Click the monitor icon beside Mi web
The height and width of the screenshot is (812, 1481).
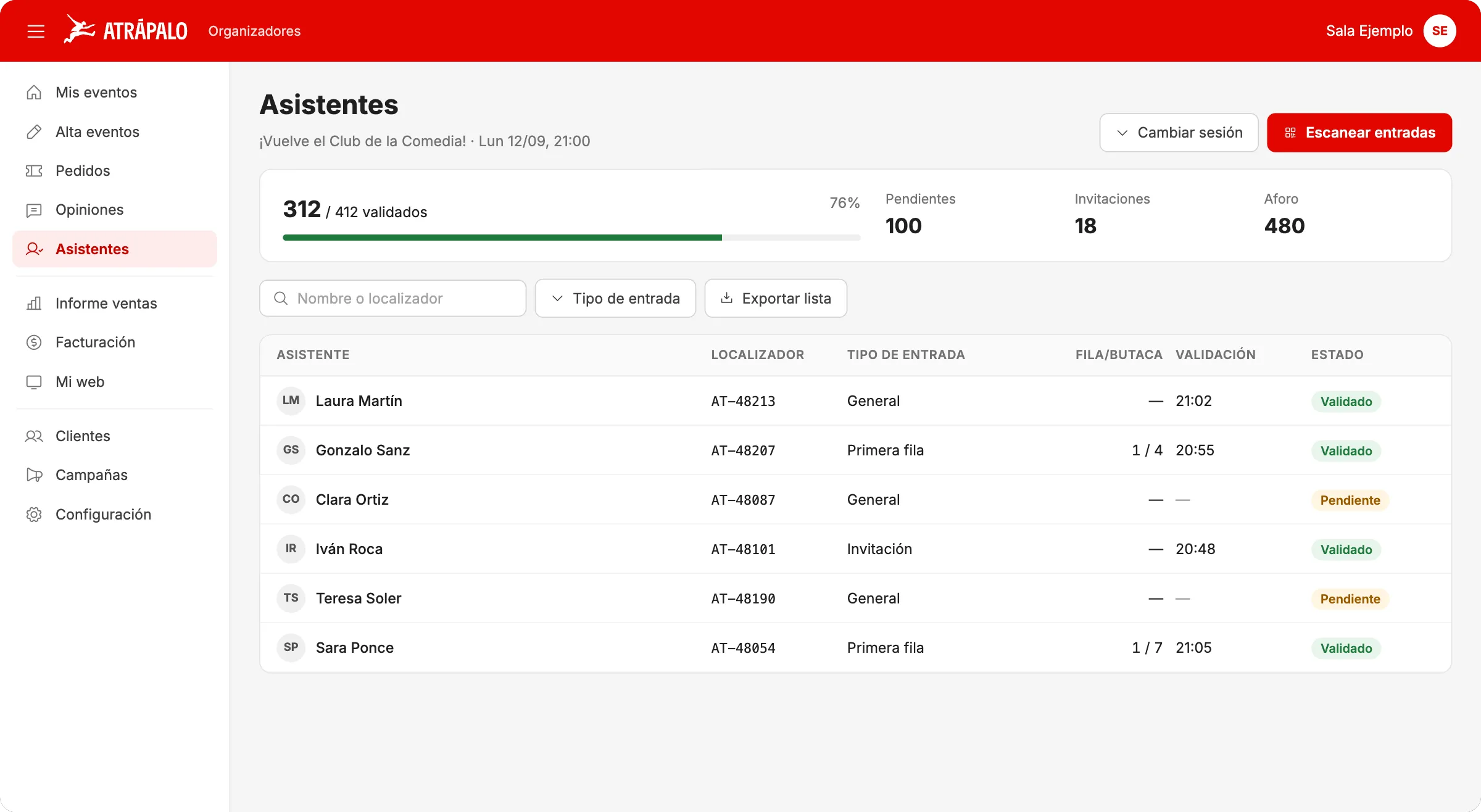point(34,382)
